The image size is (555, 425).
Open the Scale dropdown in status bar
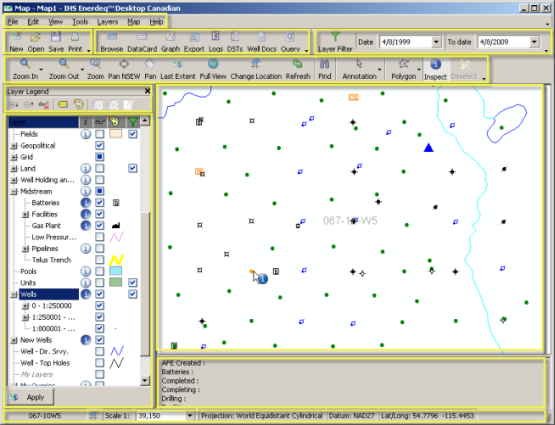[x=190, y=416]
